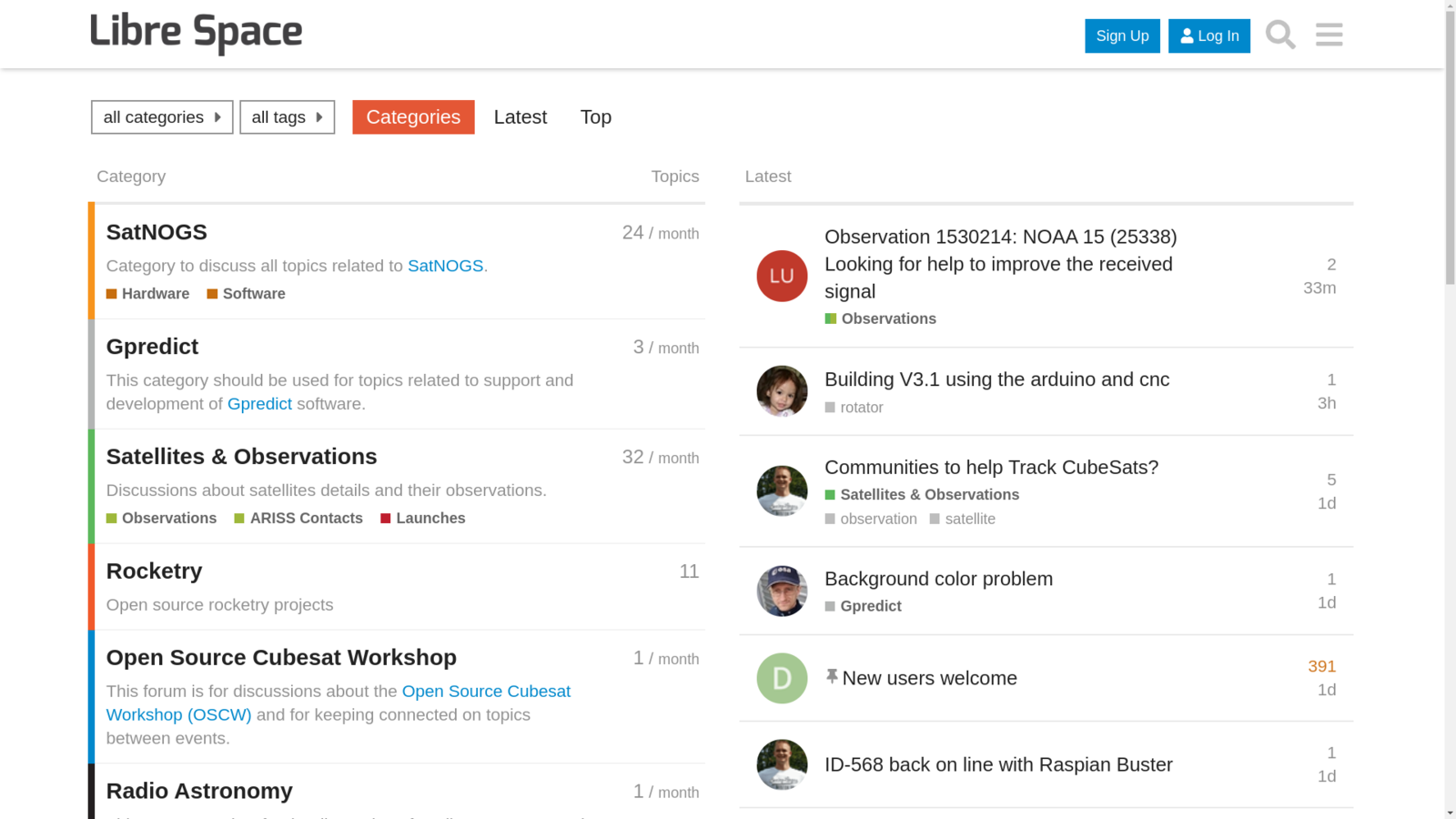The width and height of the screenshot is (1456, 819).
Task: Open Communities to help Track CubeSats topic
Action: coord(991,467)
